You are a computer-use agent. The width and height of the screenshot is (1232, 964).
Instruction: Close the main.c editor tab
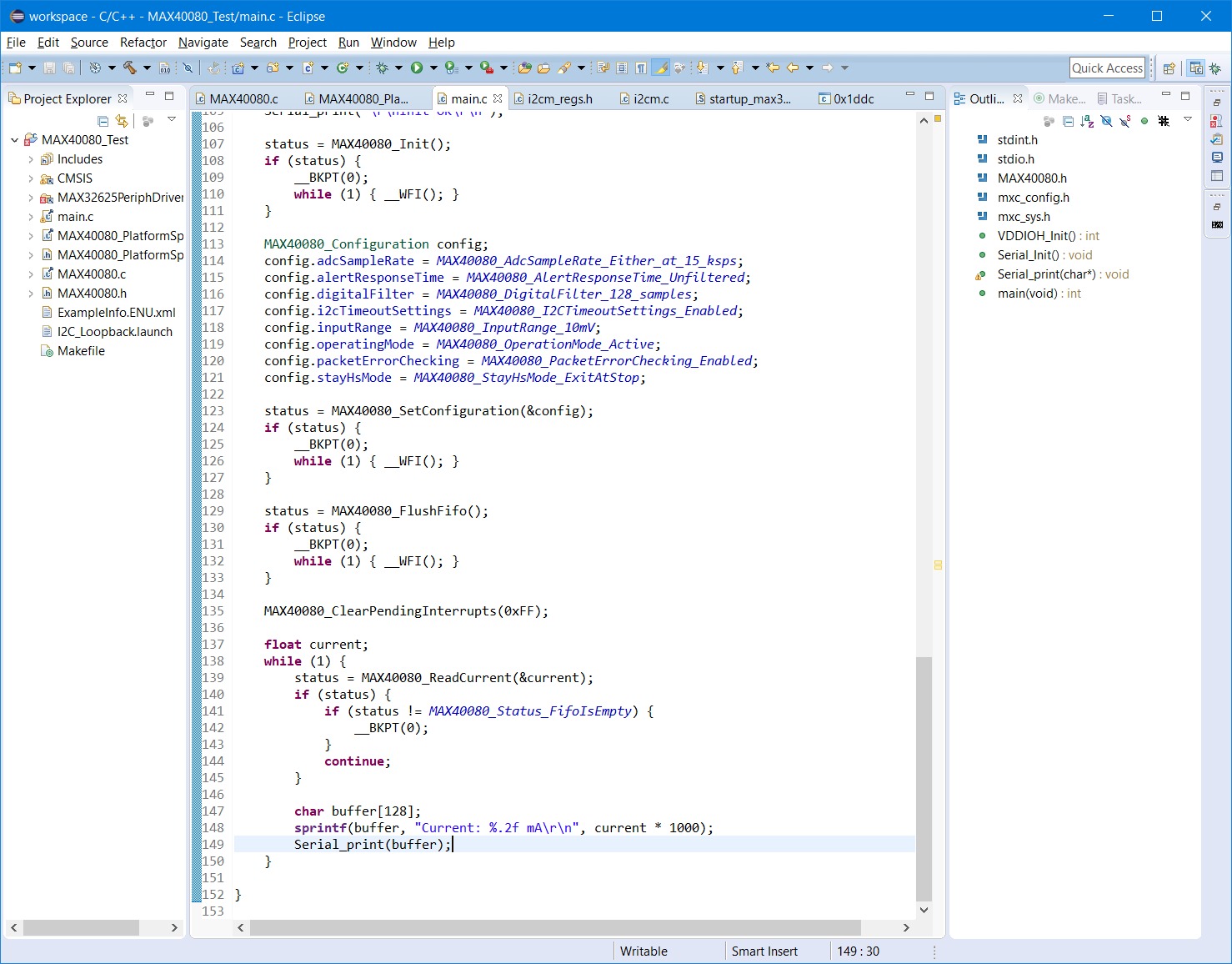pos(498,98)
